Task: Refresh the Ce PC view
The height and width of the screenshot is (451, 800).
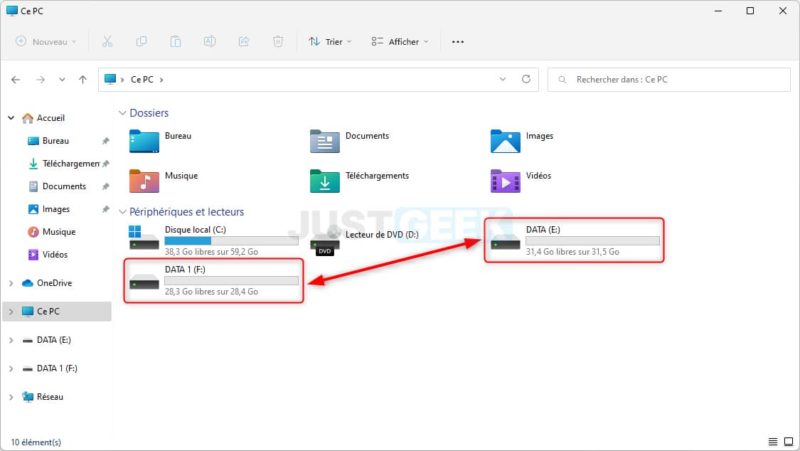Action: (526, 79)
